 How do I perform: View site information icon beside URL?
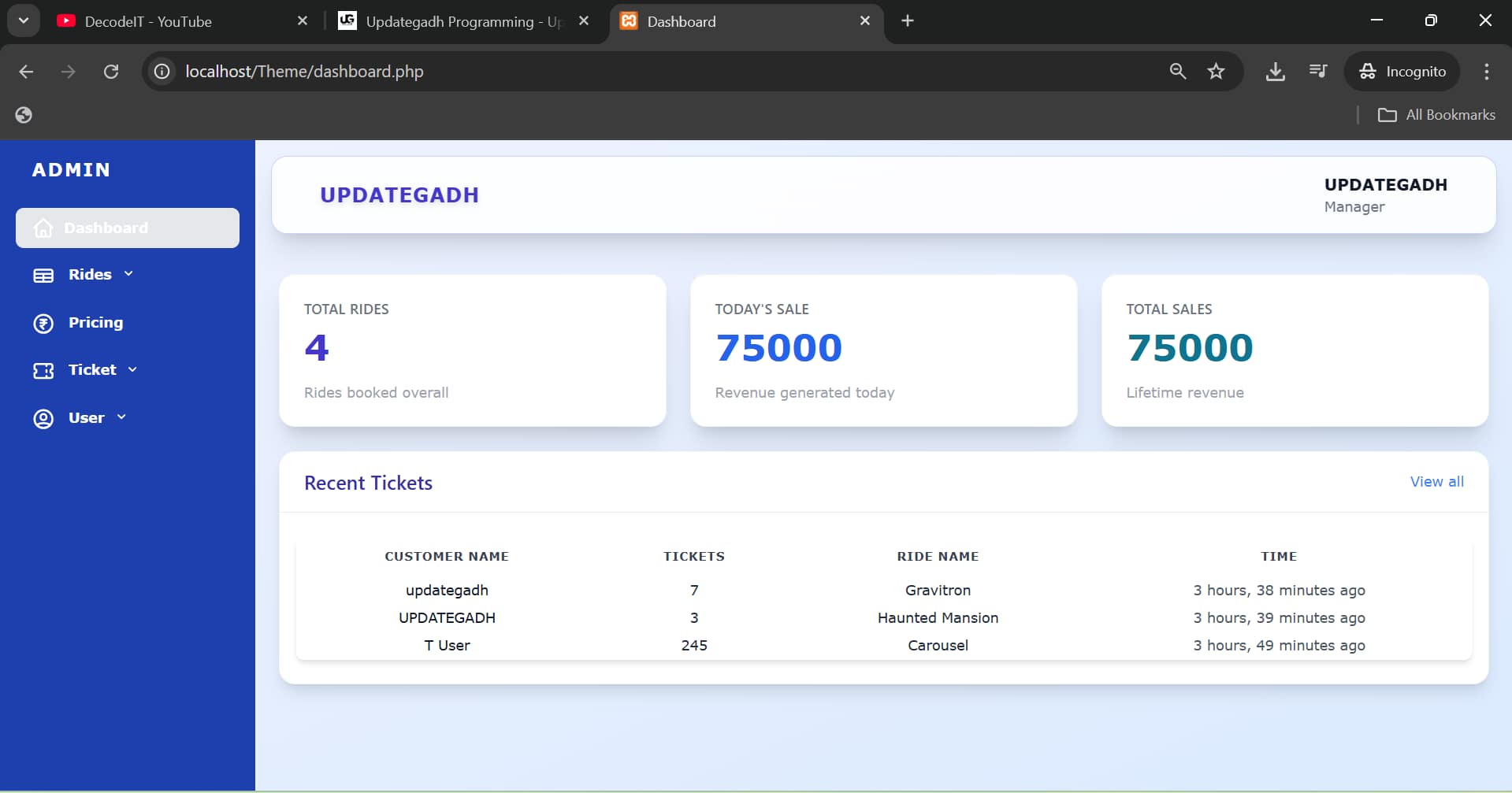(162, 72)
